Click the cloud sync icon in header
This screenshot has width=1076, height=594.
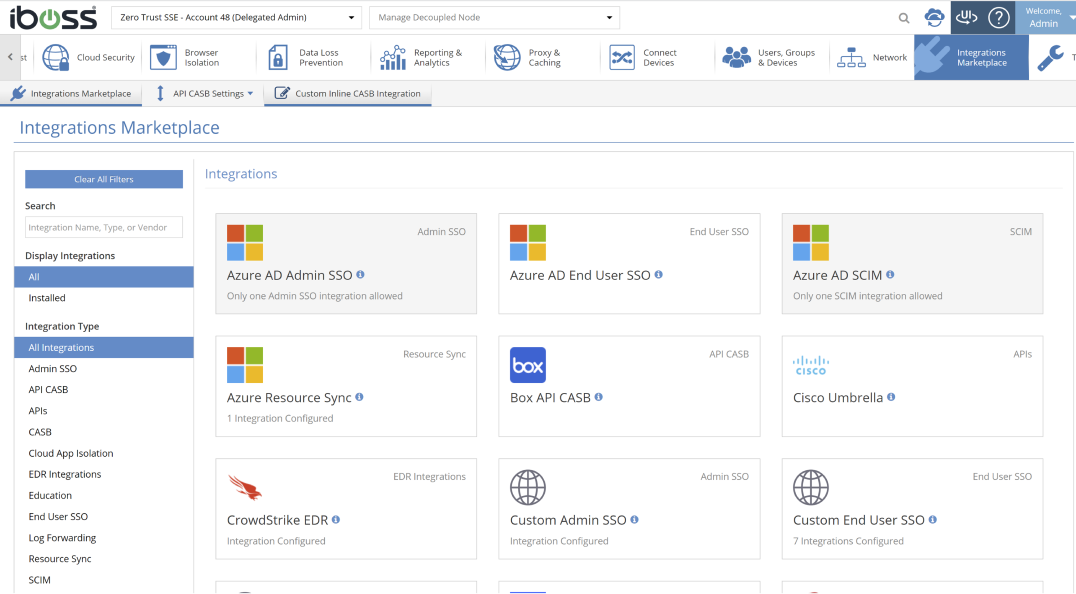click(934, 17)
